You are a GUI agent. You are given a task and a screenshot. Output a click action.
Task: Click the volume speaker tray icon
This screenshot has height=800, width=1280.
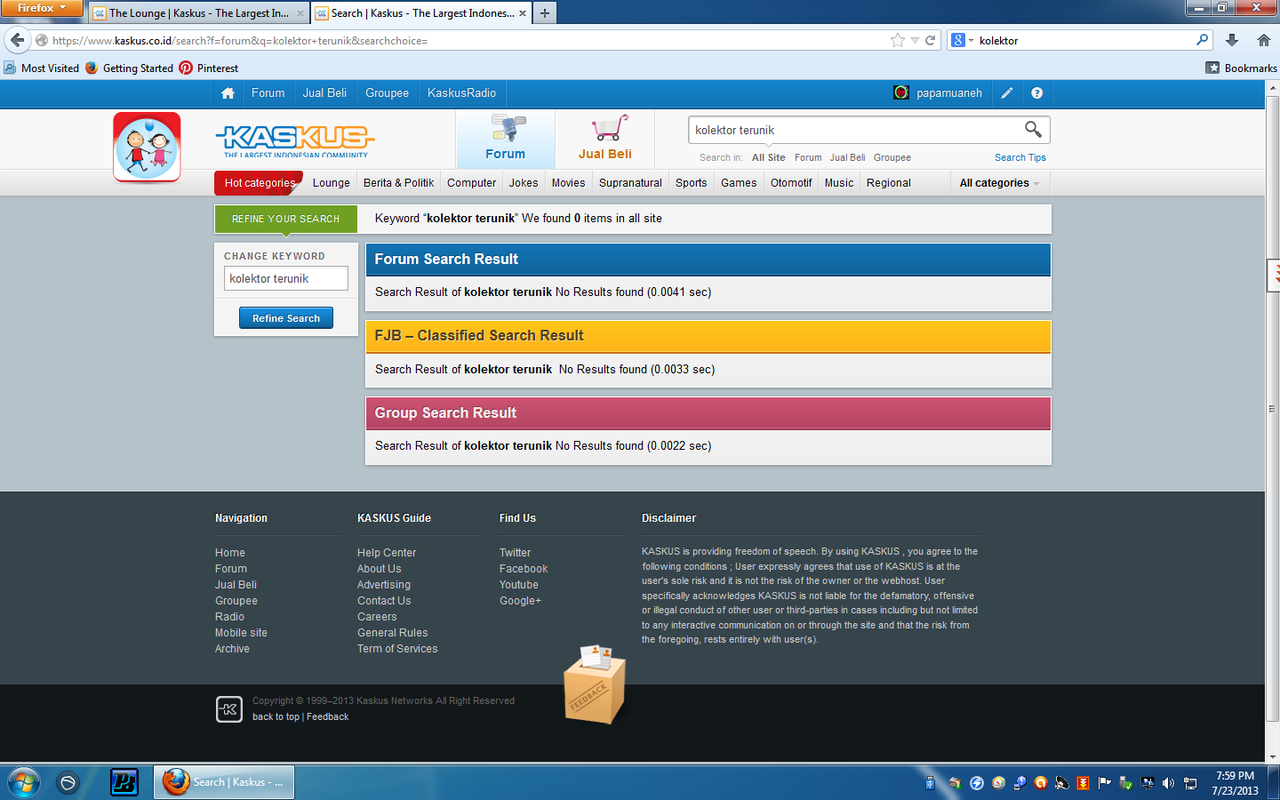1169,783
